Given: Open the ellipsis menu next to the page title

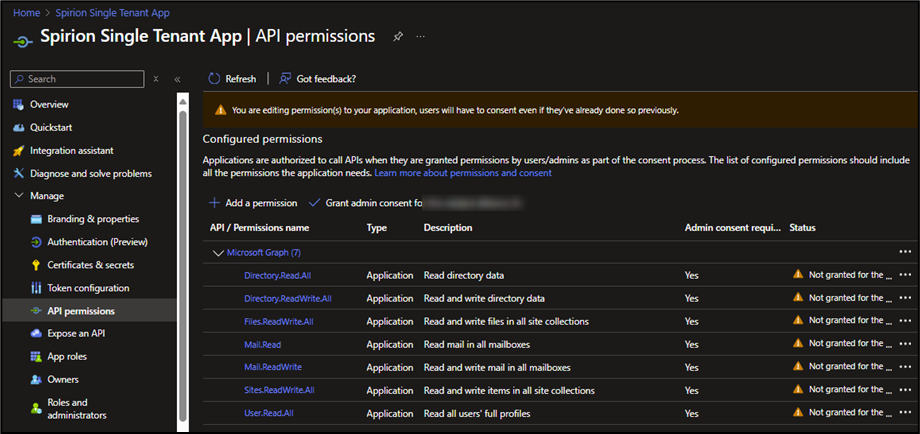Looking at the screenshot, I should [x=421, y=36].
